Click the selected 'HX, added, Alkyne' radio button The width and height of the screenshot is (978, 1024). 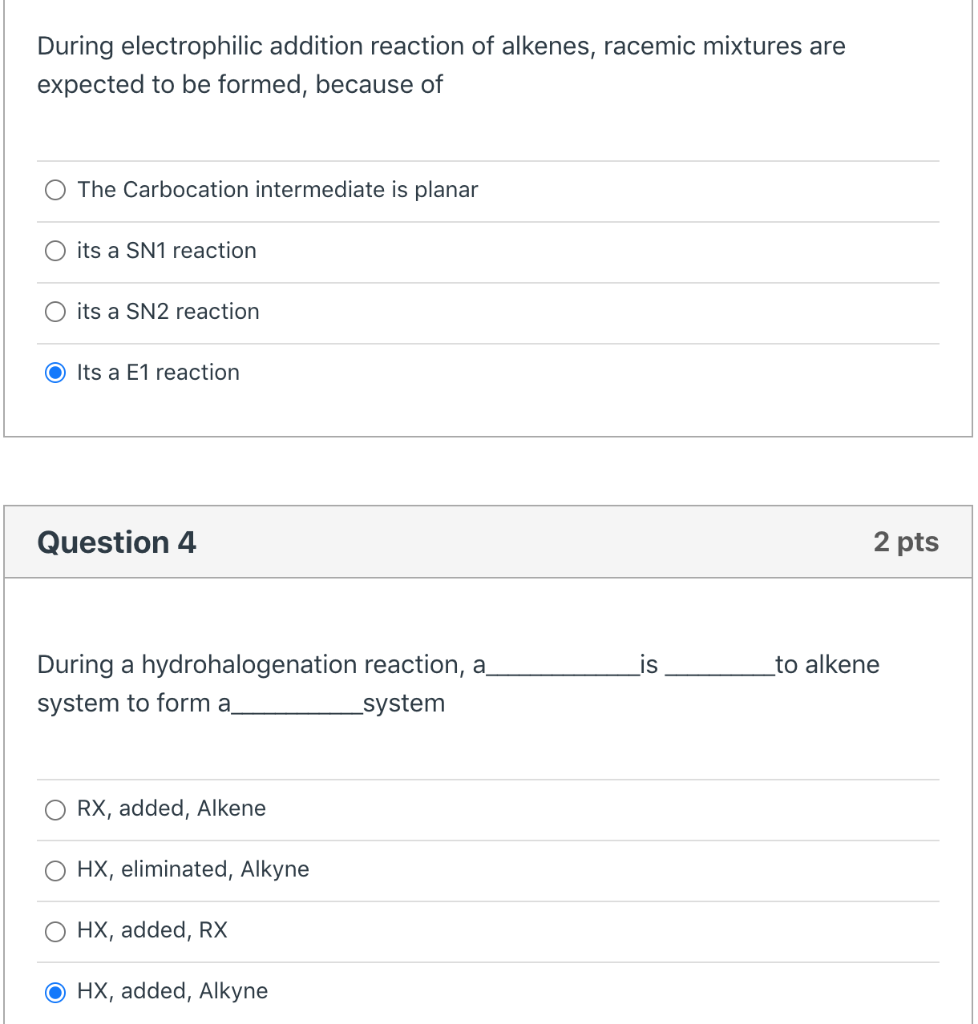click(x=56, y=992)
